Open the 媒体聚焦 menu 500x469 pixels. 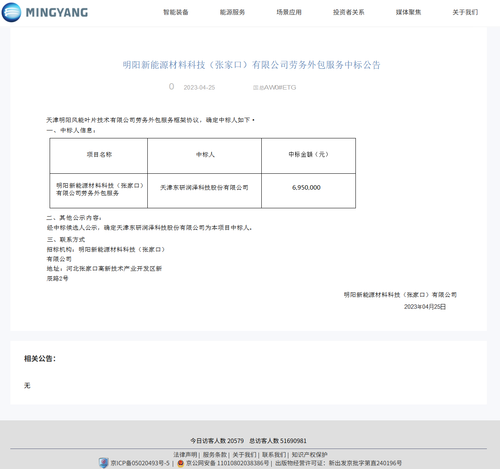pyautogui.click(x=408, y=12)
